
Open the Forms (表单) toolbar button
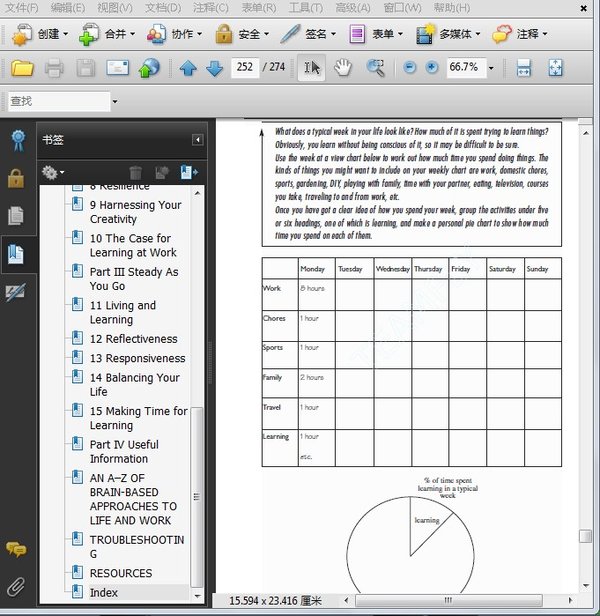click(376, 34)
